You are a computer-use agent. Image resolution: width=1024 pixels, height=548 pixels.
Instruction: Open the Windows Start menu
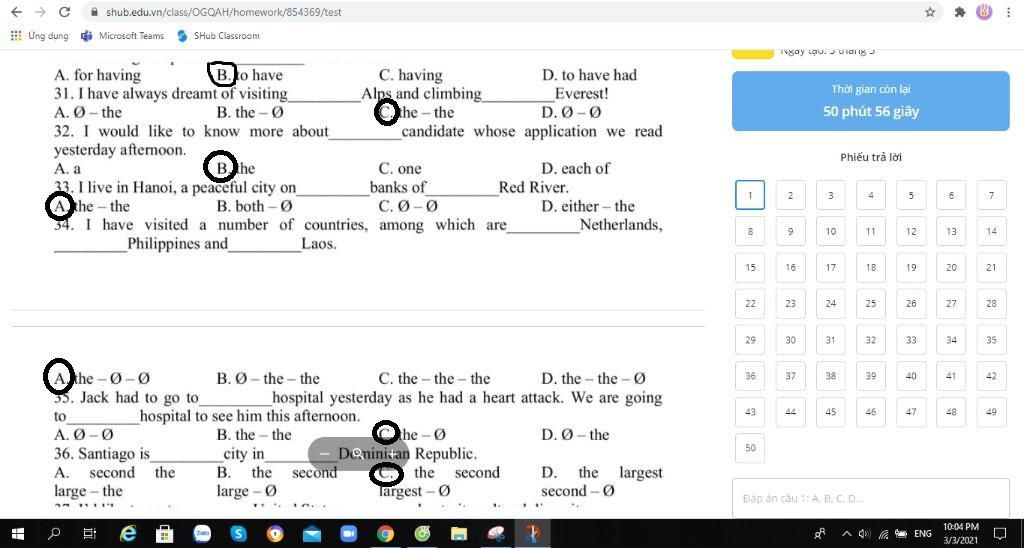pyautogui.click(x=18, y=534)
